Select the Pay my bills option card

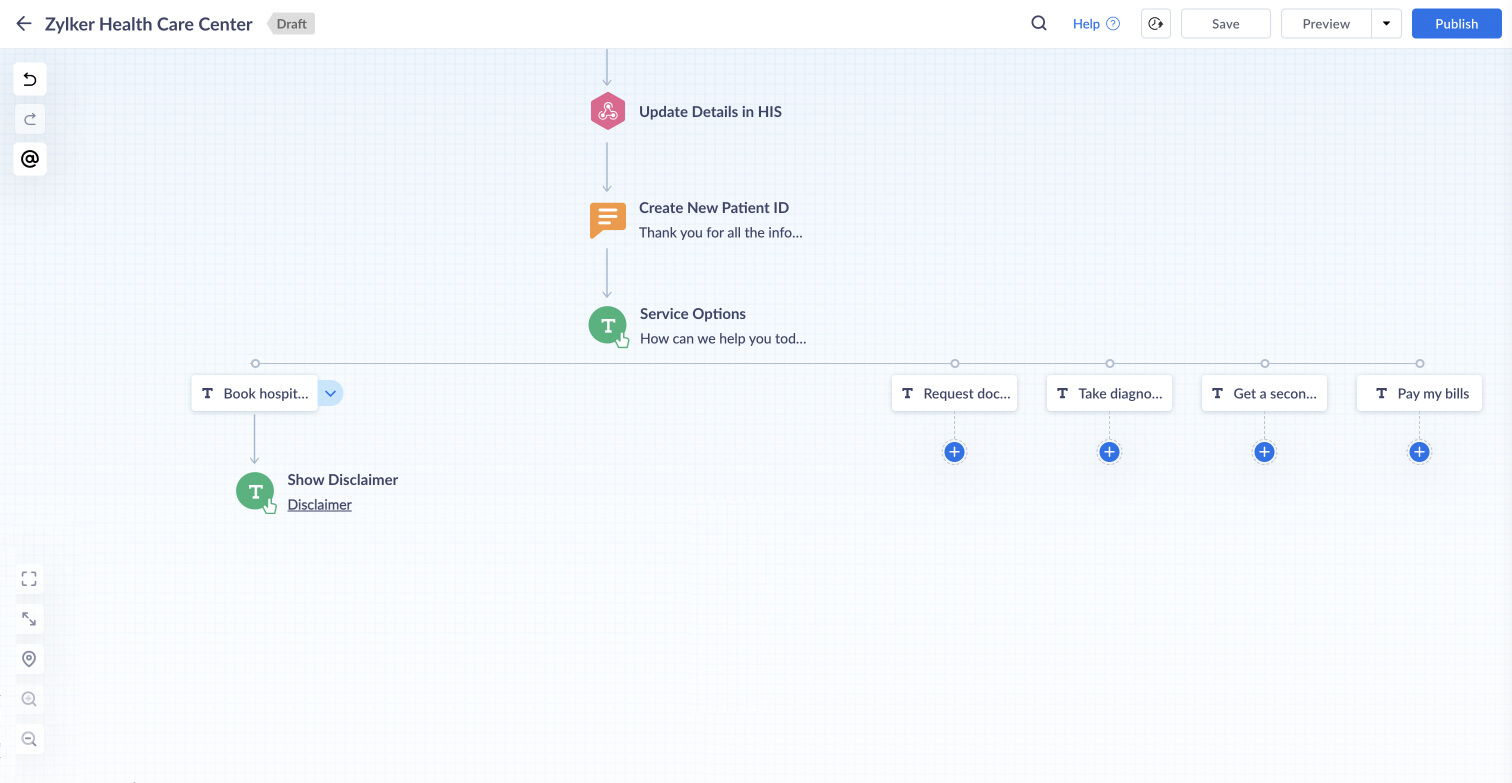coord(1419,393)
